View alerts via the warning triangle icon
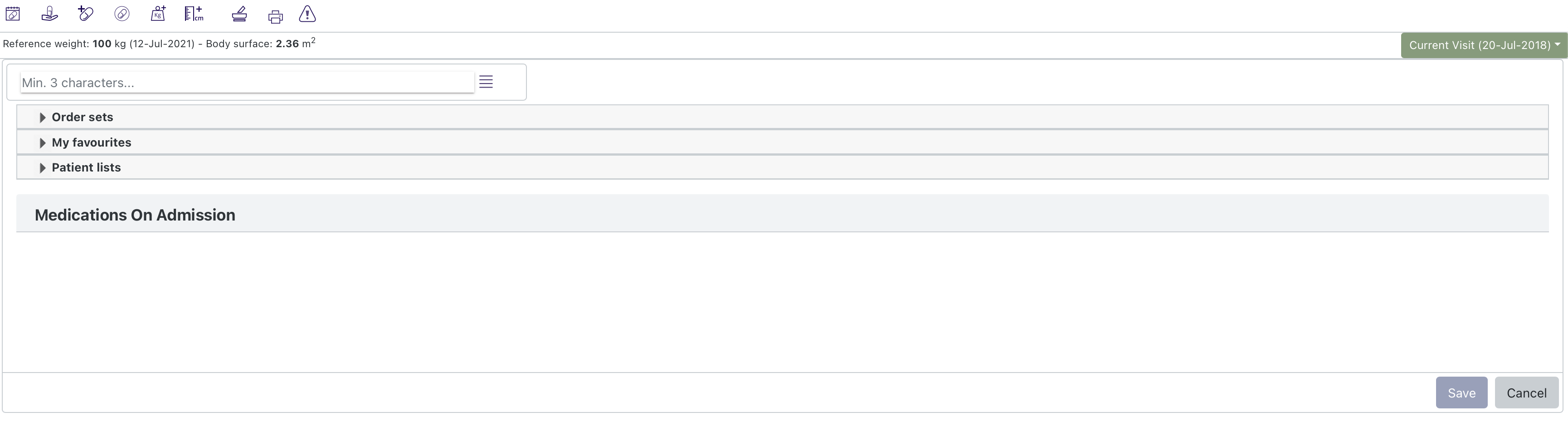This screenshot has height=422, width=1568. (x=307, y=15)
